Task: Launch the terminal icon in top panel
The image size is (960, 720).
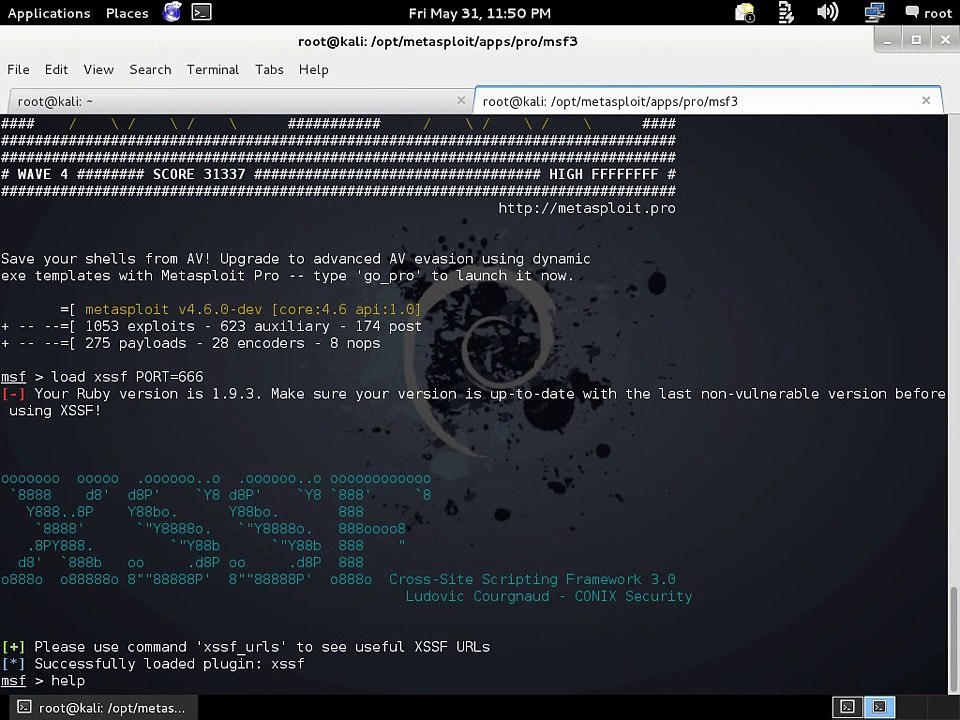Action: pos(201,12)
